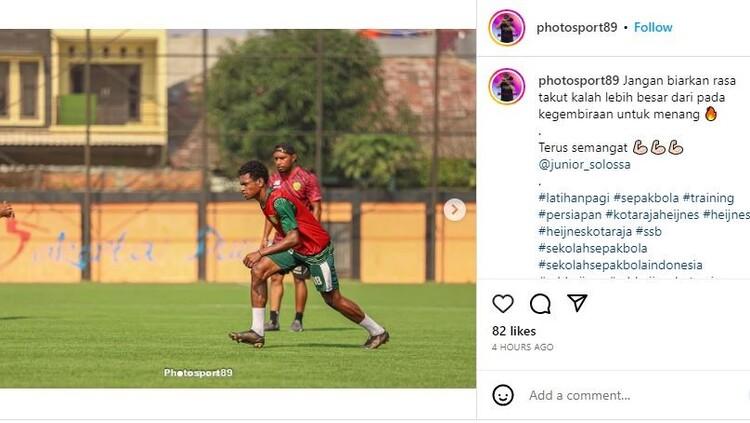This screenshot has width=750, height=423.
Task: Open the #latihanpagi hashtag
Action: 572,198
